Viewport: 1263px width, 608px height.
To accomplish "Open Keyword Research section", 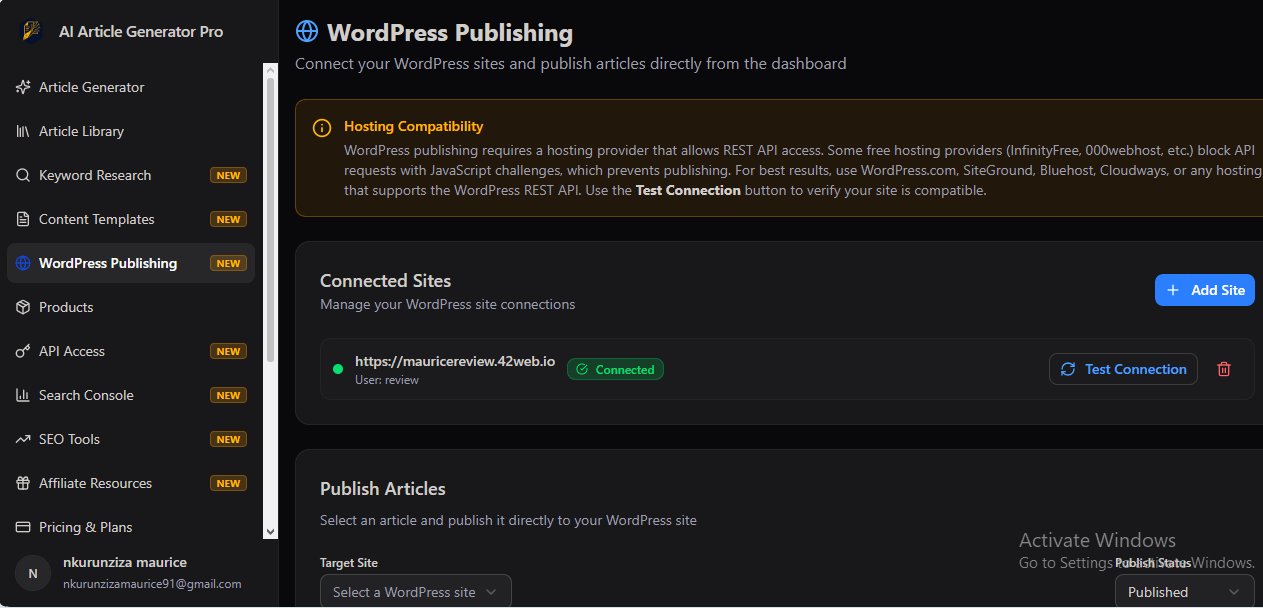I will (x=131, y=175).
